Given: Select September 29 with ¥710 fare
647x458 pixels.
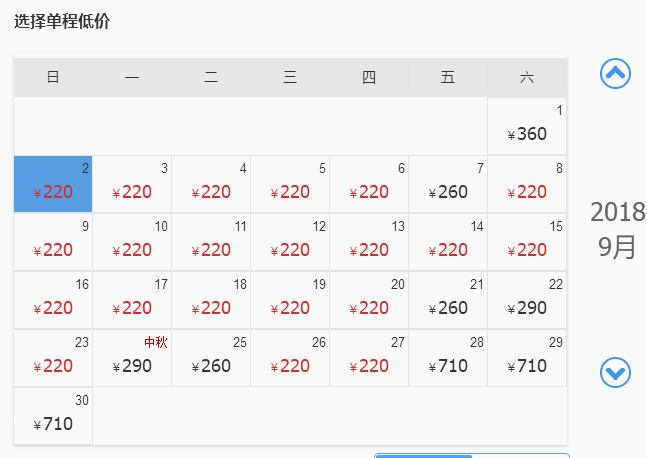Looking at the screenshot, I should (x=527, y=358).
